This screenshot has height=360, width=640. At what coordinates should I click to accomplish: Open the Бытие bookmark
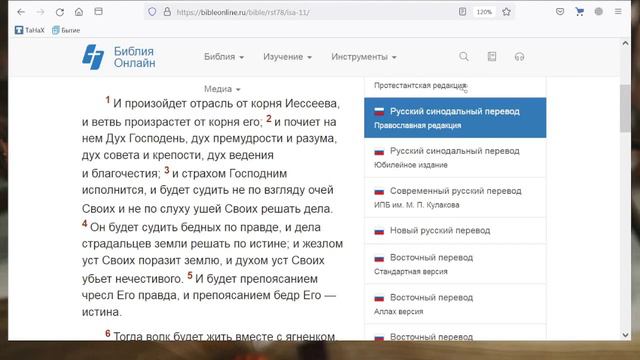[x=66, y=30]
